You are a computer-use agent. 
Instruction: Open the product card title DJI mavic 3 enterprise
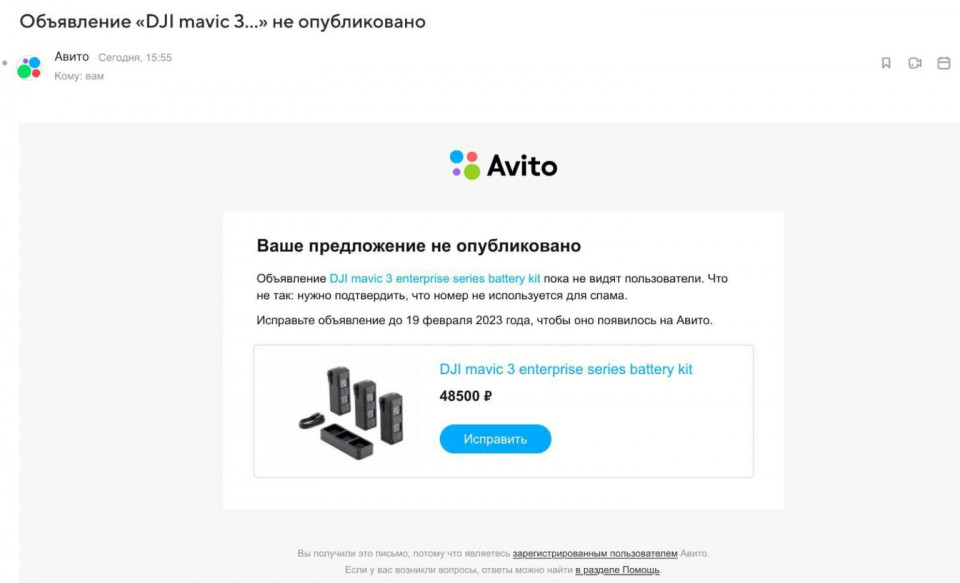[566, 369]
